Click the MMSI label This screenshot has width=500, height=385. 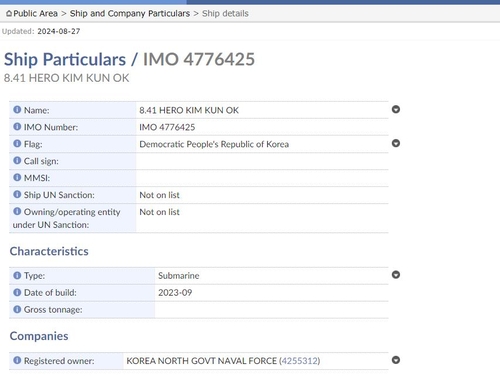pyautogui.click(x=37, y=178)
